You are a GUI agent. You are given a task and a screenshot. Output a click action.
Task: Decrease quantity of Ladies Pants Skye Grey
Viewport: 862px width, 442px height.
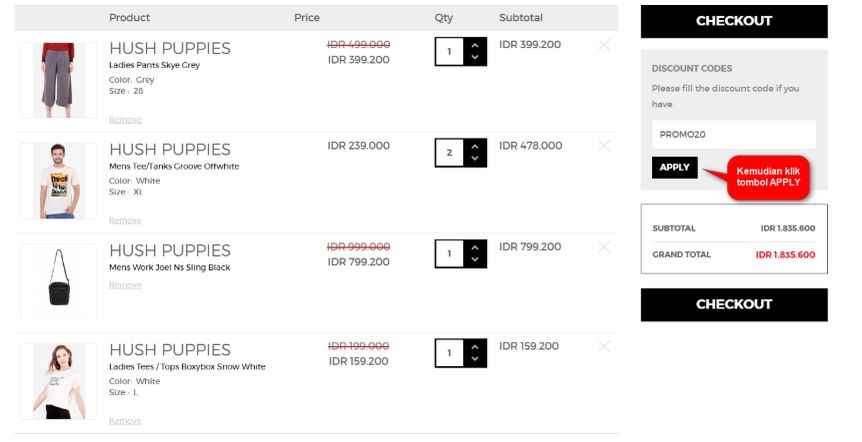tap(475, 57)
